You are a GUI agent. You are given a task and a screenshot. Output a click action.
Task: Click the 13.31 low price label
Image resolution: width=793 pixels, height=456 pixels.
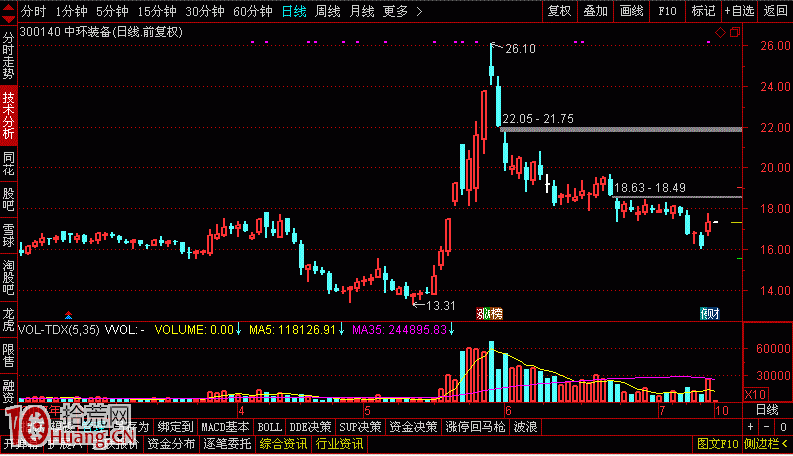(440, 306)
